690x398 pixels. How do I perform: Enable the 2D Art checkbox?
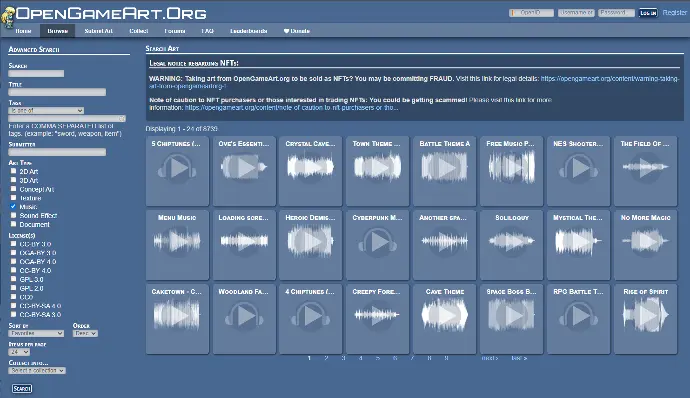[13, 171]
